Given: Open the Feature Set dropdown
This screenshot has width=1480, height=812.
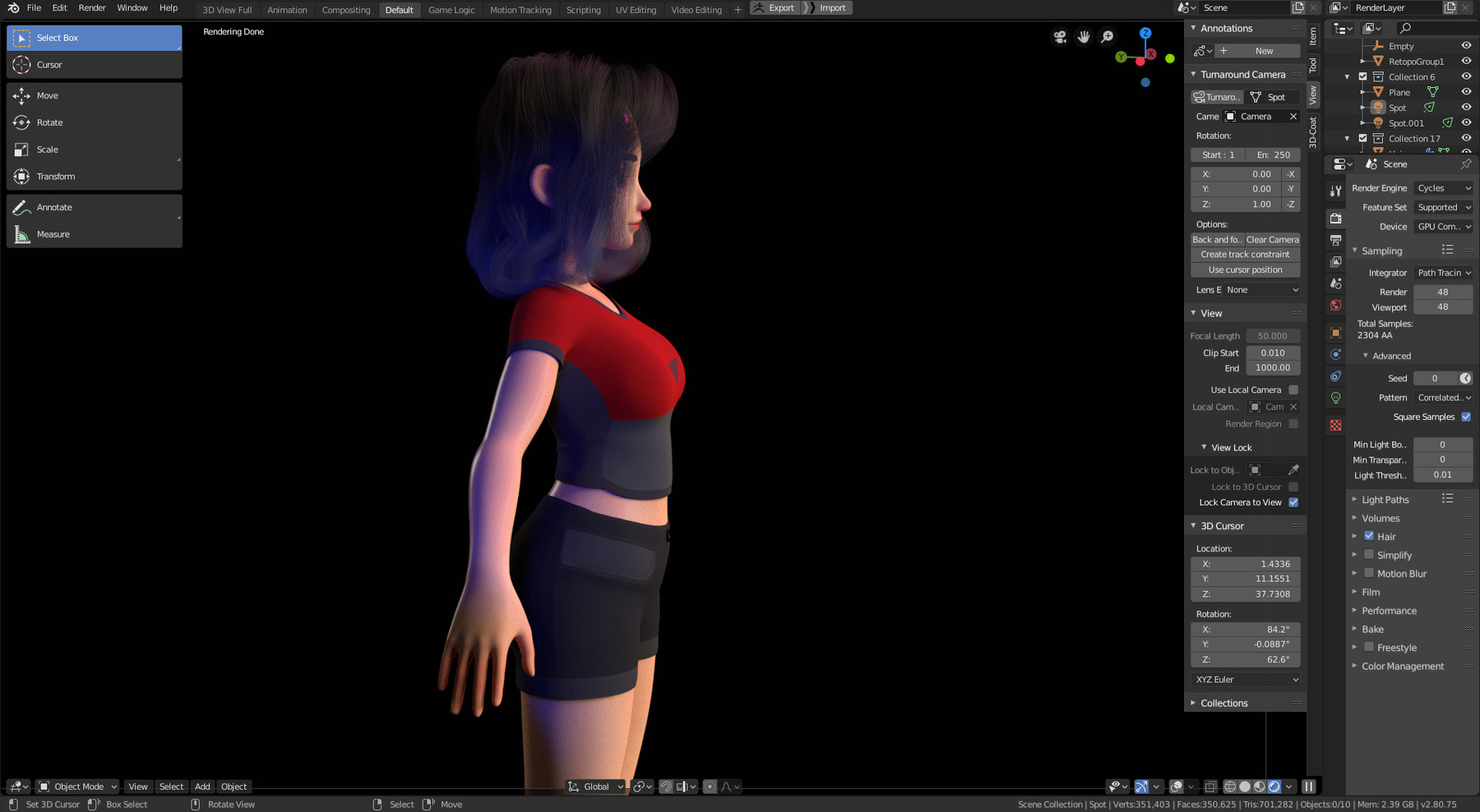Looking at the screenshot, I should (x=1443, y=207).
